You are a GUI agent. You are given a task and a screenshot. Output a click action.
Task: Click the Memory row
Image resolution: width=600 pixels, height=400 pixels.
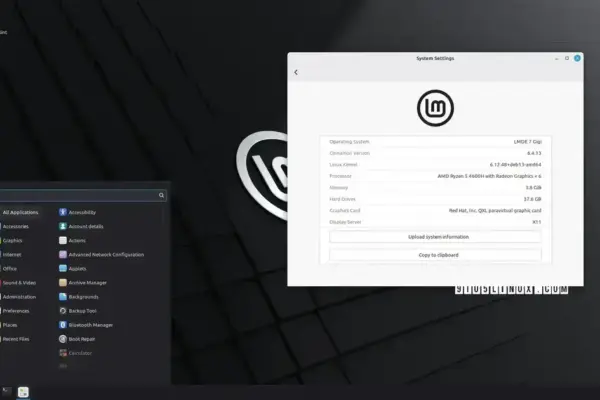[435, 188]
